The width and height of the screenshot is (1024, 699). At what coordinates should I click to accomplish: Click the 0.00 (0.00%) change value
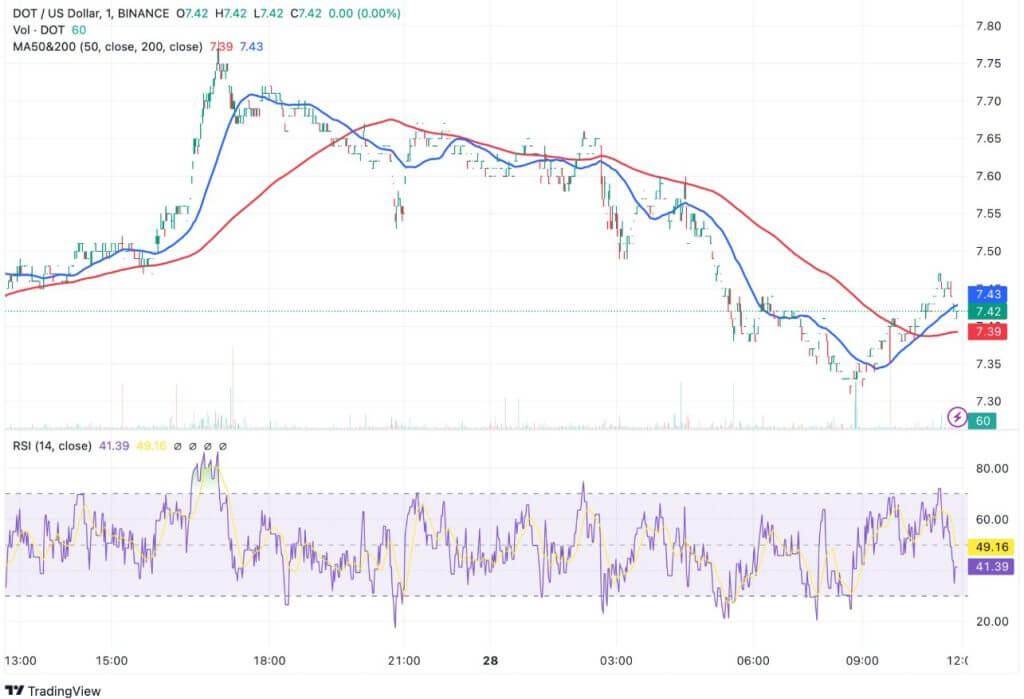click(x=364, y=13)
